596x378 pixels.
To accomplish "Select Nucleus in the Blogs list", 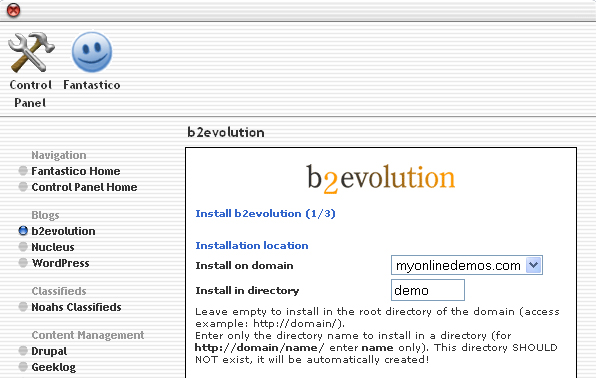I will (53, 247).
